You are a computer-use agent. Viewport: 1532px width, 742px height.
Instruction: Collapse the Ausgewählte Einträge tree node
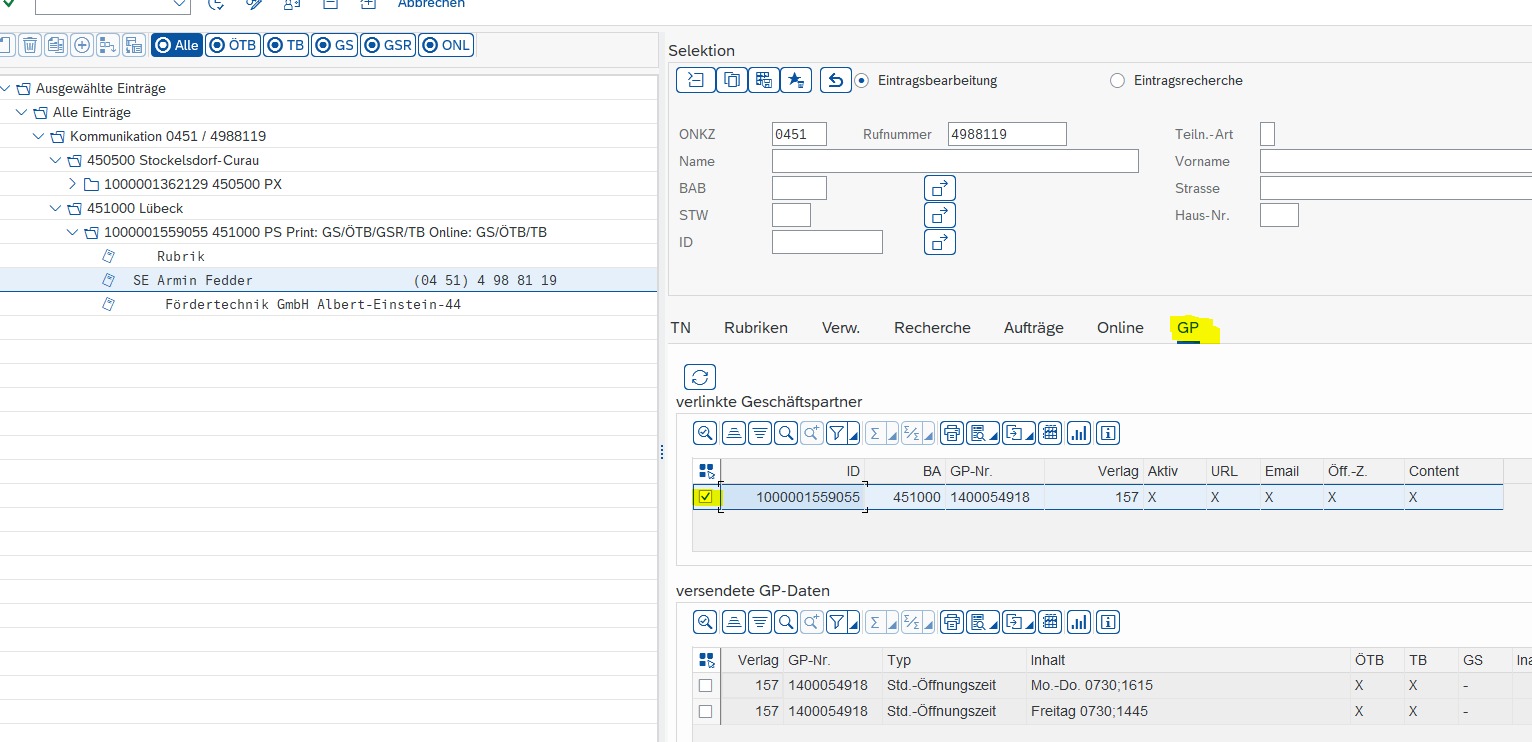tap(4, 88)
